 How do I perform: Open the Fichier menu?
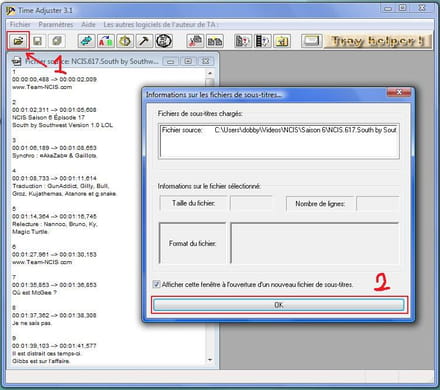(x=20, y=25)
